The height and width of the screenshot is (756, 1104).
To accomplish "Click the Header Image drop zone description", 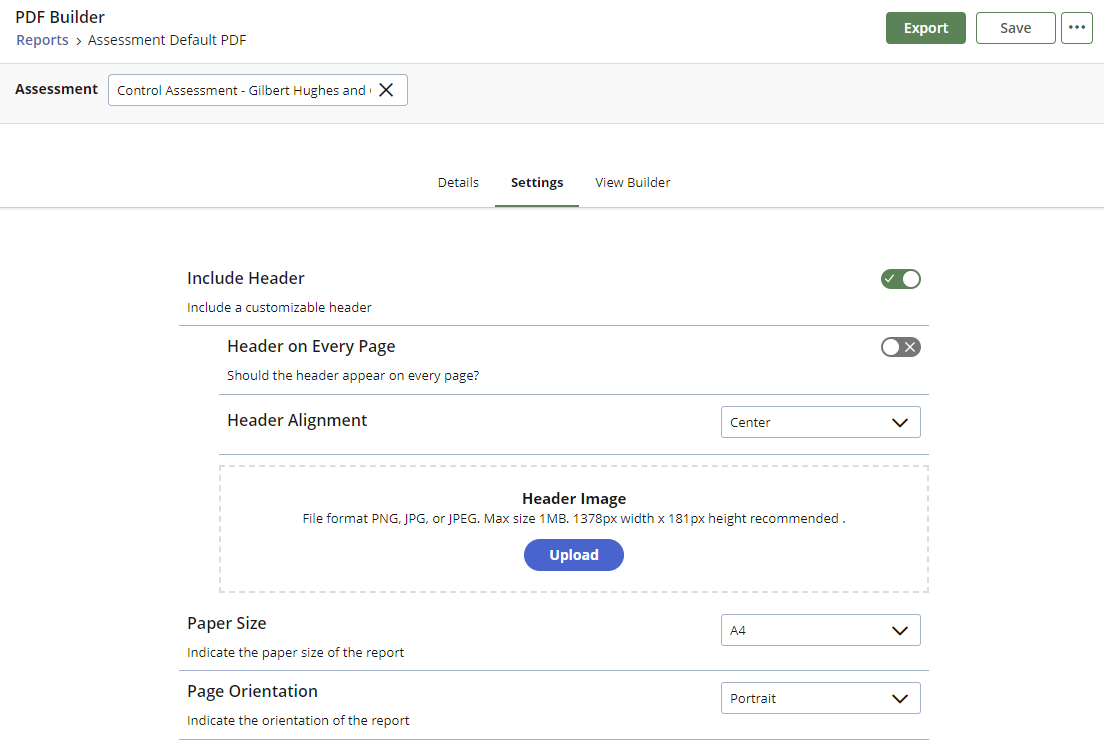I will click(574, 519).
